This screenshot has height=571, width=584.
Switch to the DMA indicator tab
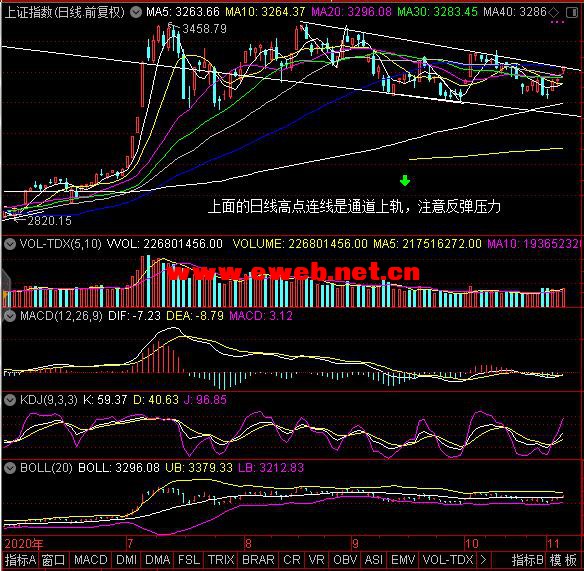click(158, 560)
